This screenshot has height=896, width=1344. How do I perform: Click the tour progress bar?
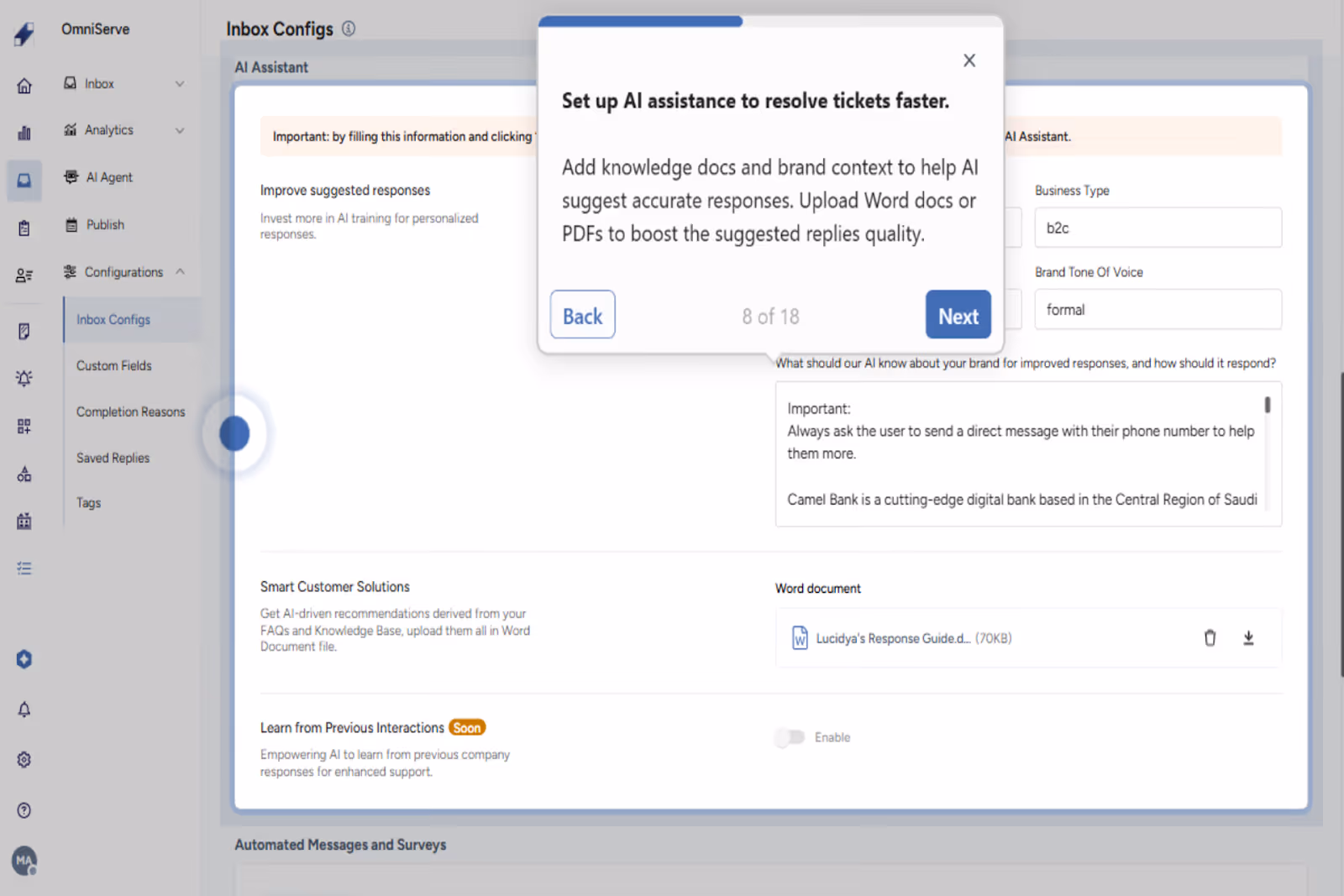point(770,21)
